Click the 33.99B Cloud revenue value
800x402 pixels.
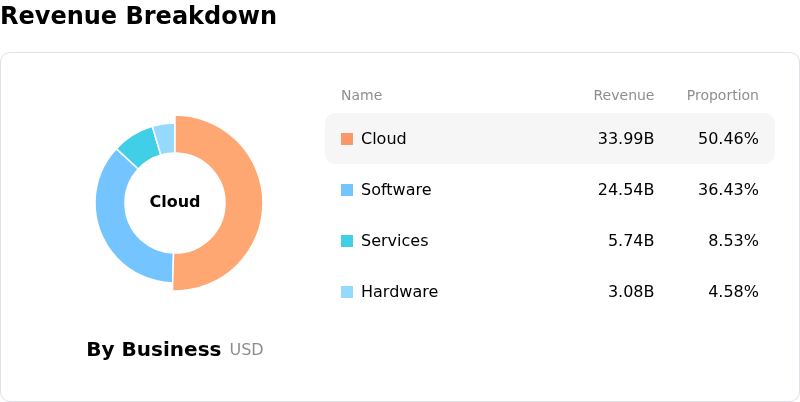point(626,139)
